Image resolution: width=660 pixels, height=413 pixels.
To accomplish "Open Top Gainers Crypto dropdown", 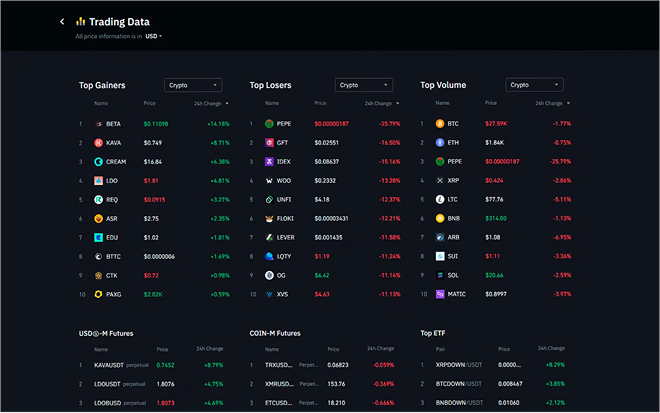I will [x=193, y=85].
